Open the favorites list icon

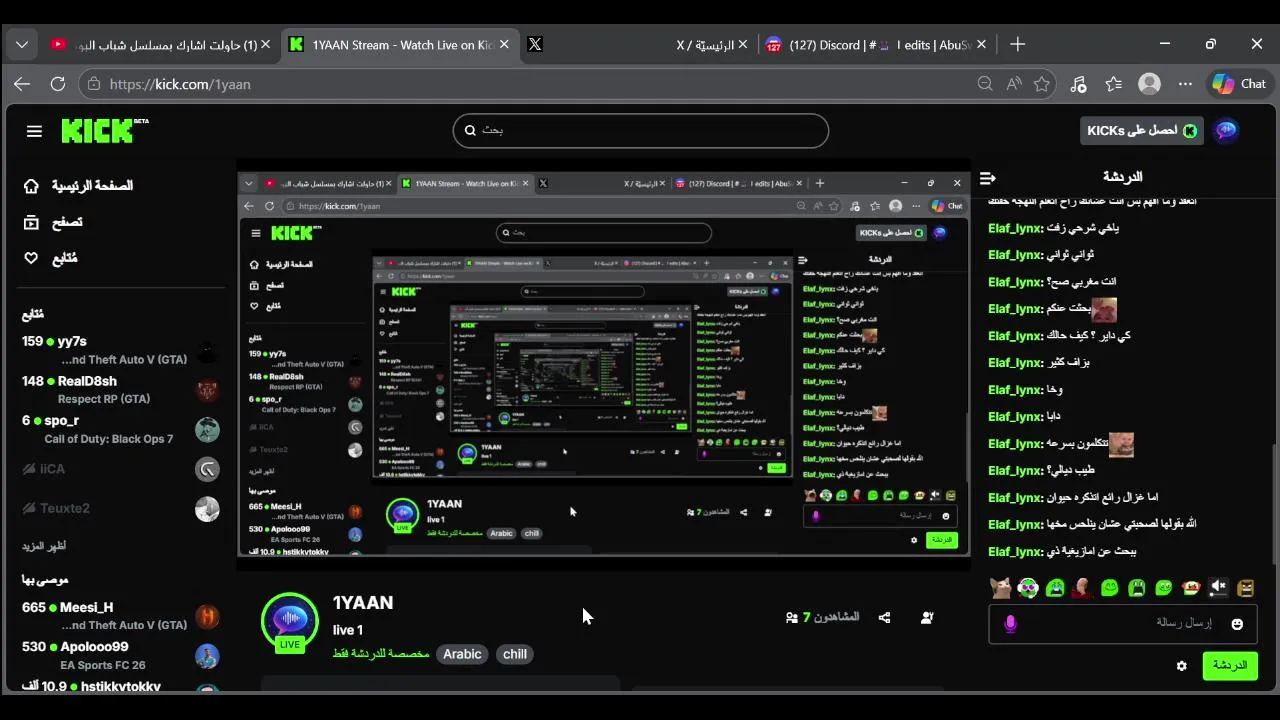click(1114, 84)
